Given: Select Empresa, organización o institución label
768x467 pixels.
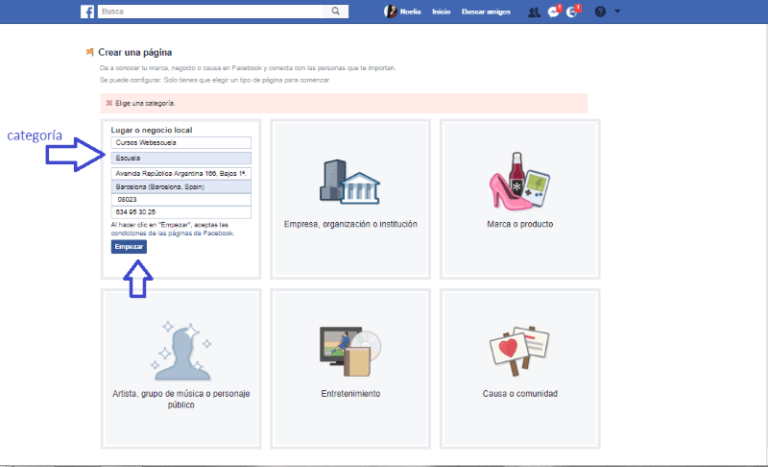Looking at the screenshot, I should [x=351, y=224].
